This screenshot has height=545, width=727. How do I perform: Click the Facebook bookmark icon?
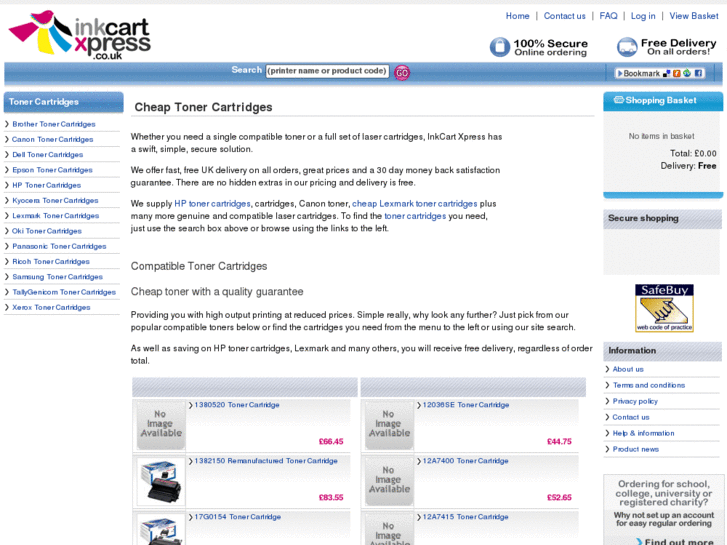(x=698, y=73)
